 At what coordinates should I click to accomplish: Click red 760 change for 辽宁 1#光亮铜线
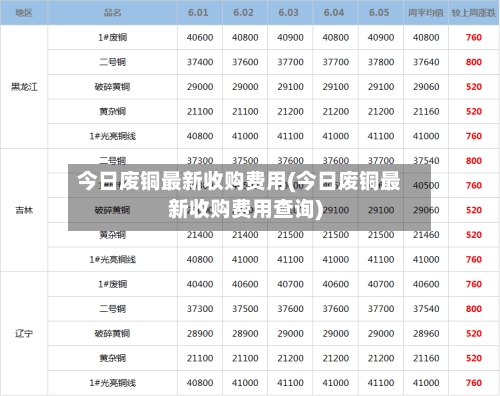click(x=474, y=383)
